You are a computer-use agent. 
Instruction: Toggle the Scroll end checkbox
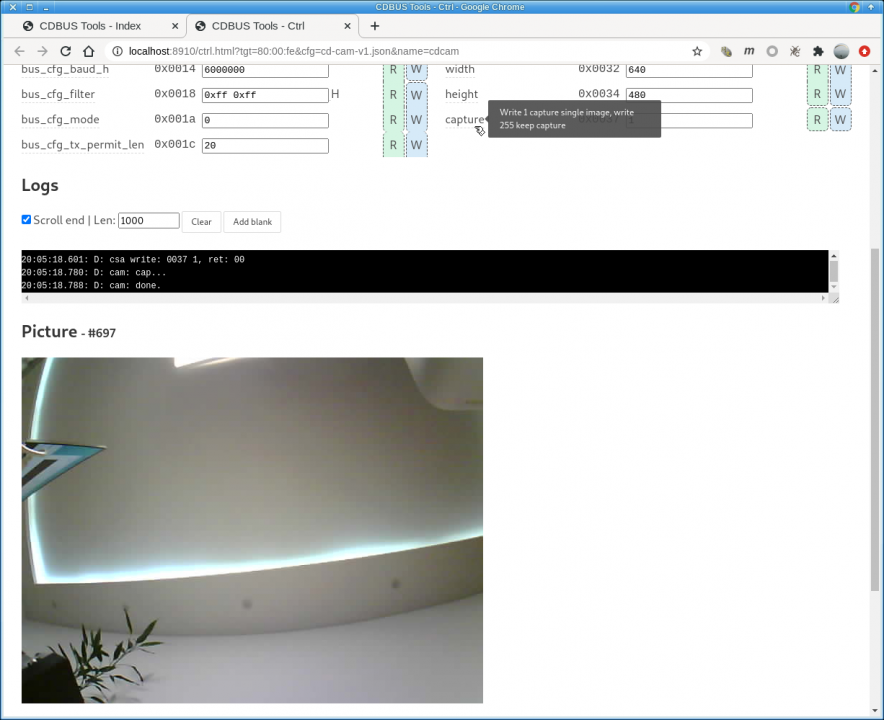27,220
